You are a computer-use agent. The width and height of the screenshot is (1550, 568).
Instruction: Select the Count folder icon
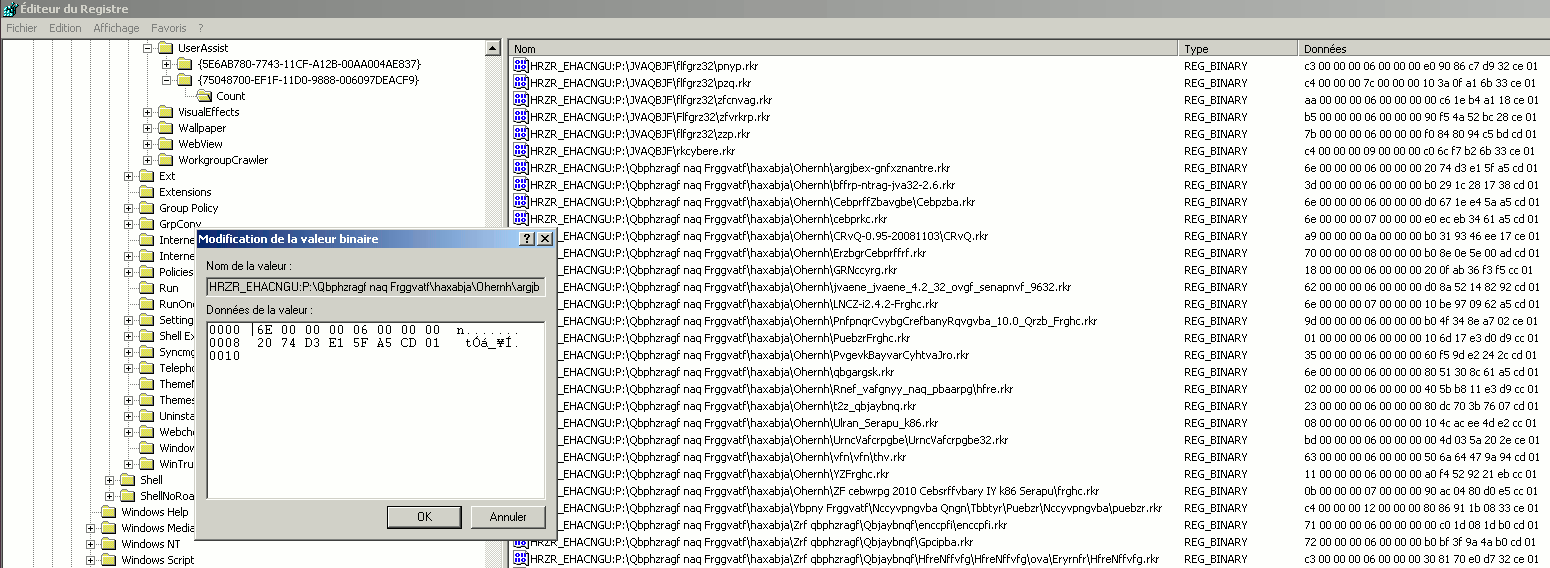pyautogui.click(x=203, y=96)
